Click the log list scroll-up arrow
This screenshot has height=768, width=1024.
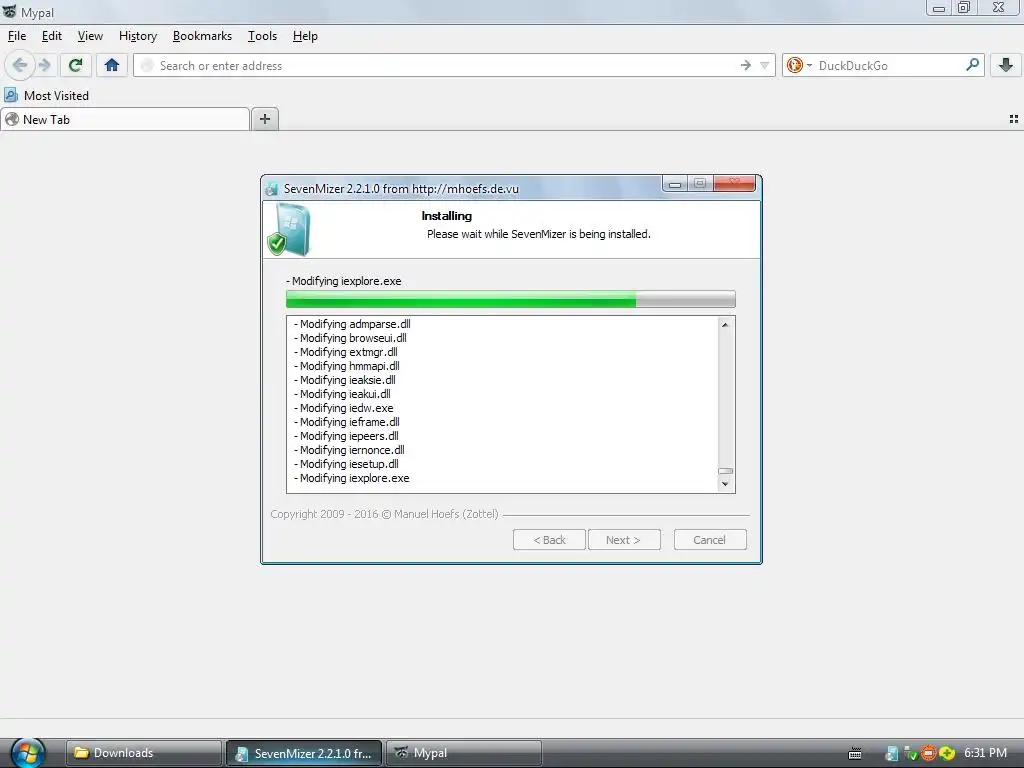tap(725, 325)
